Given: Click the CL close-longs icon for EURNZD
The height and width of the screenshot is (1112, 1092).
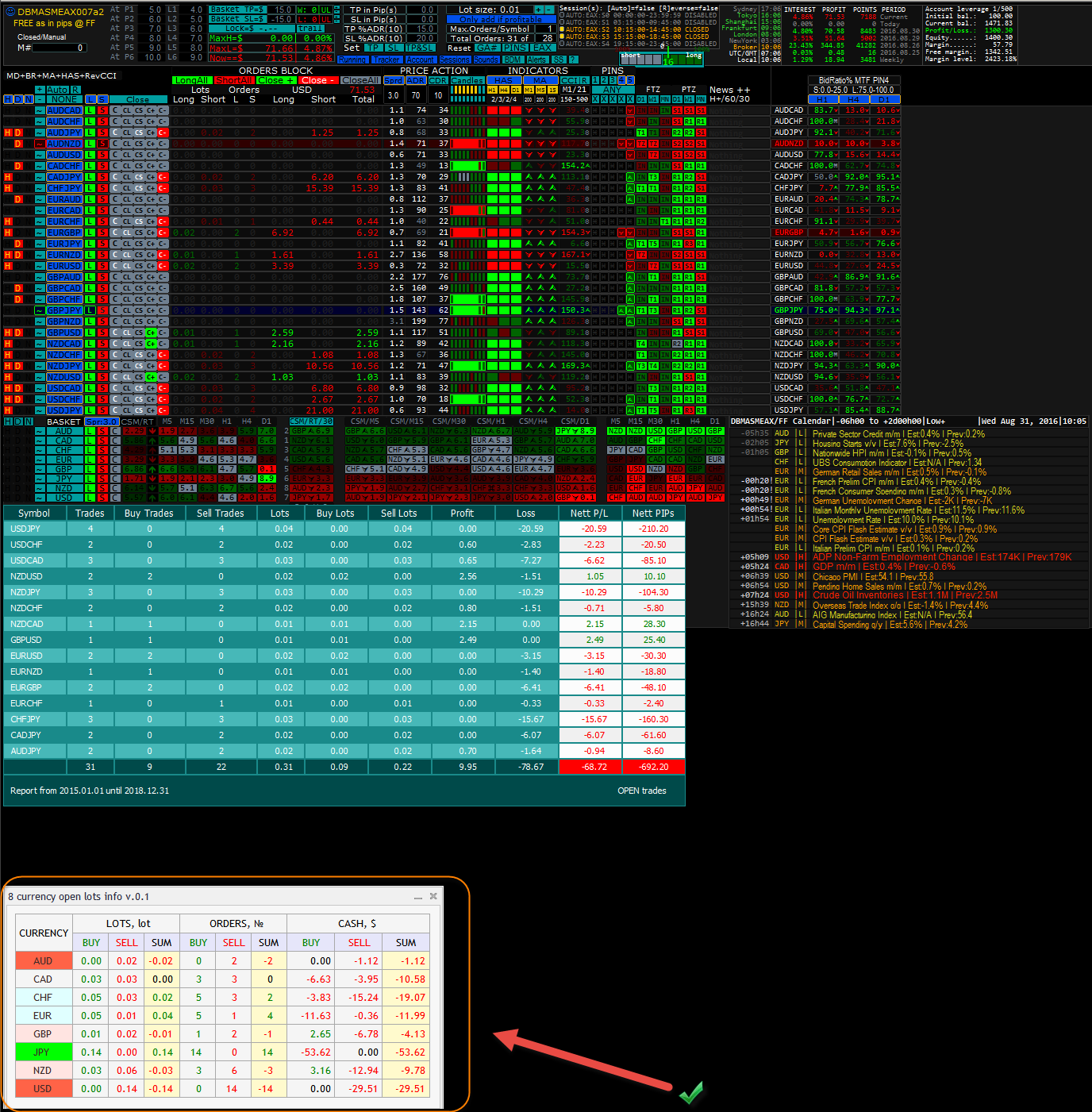Looking at the screenshot, I should [127, 255].
